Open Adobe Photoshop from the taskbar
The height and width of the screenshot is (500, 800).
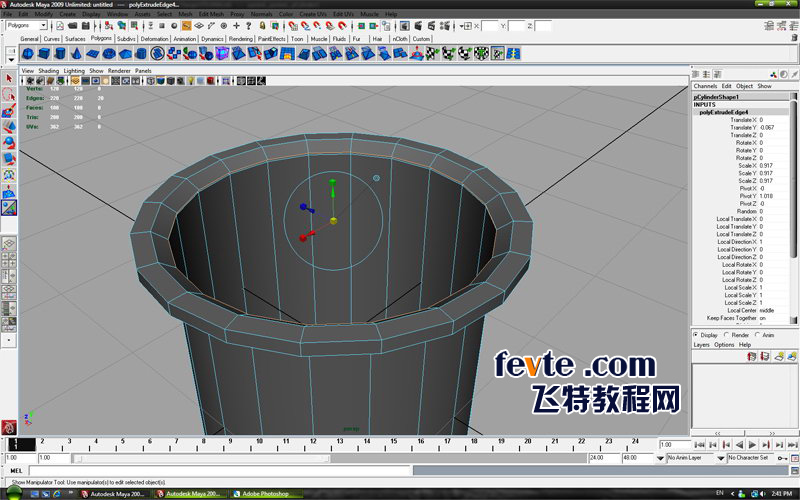(x=264, y=493)
